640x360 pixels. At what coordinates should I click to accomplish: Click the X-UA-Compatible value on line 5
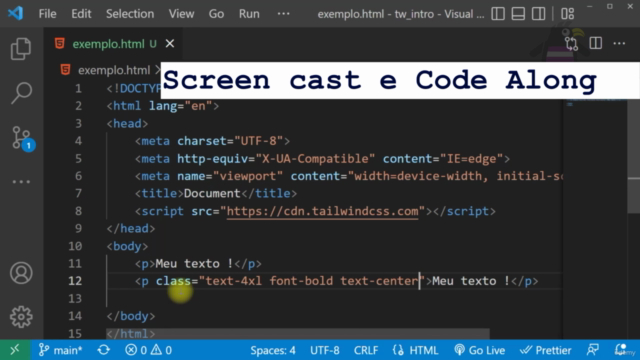pyautogui.click(x=315, y=159)
